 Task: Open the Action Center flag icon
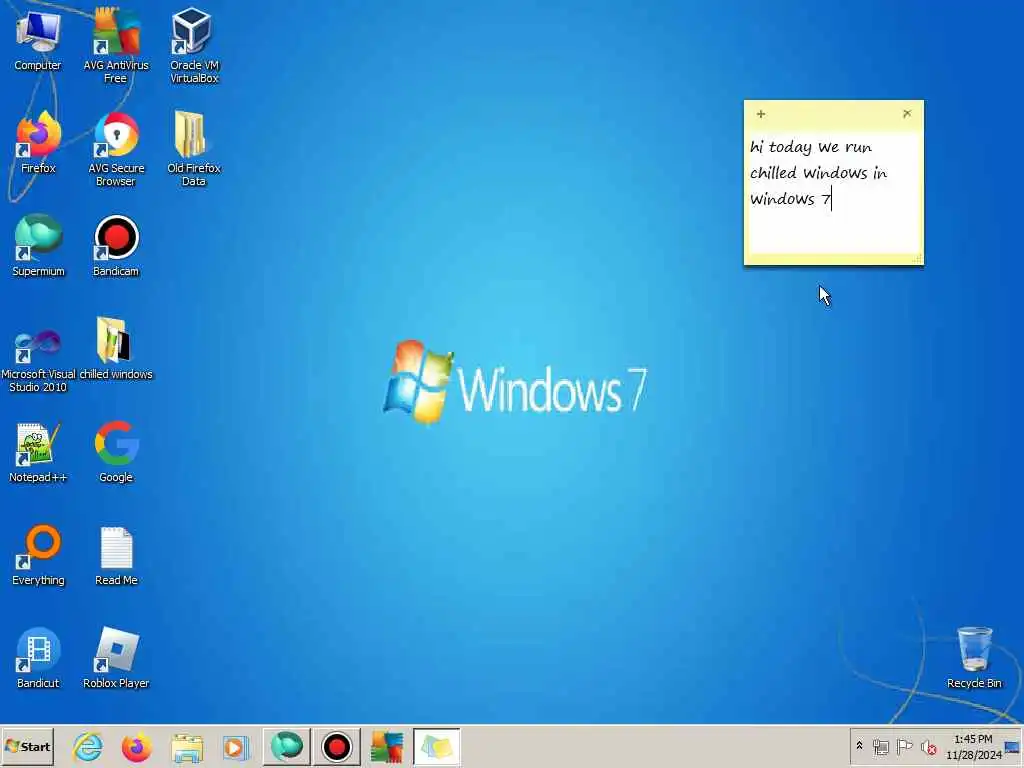[x=904, y=746]
